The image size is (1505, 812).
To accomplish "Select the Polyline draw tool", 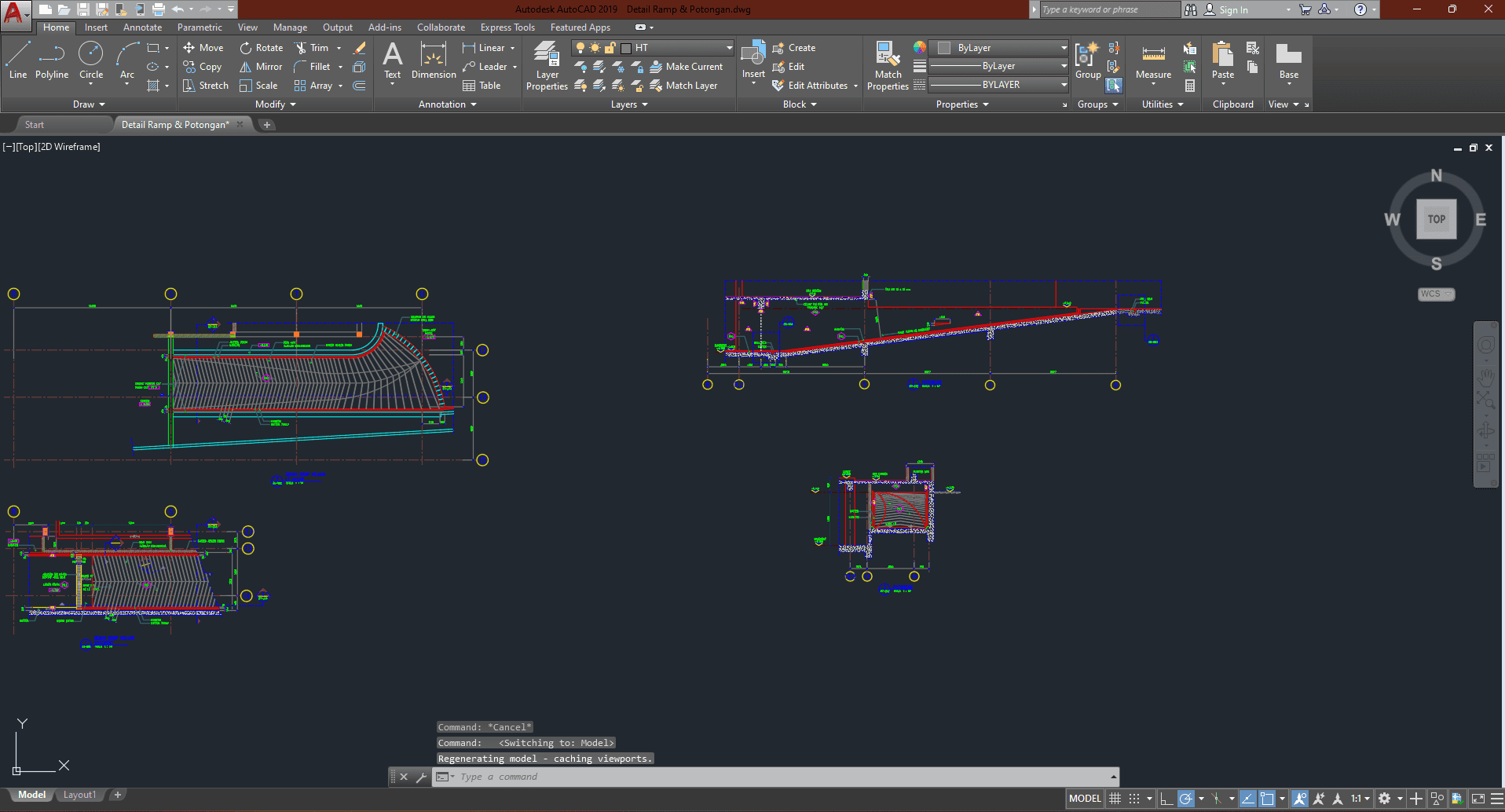I will (51, 61).
